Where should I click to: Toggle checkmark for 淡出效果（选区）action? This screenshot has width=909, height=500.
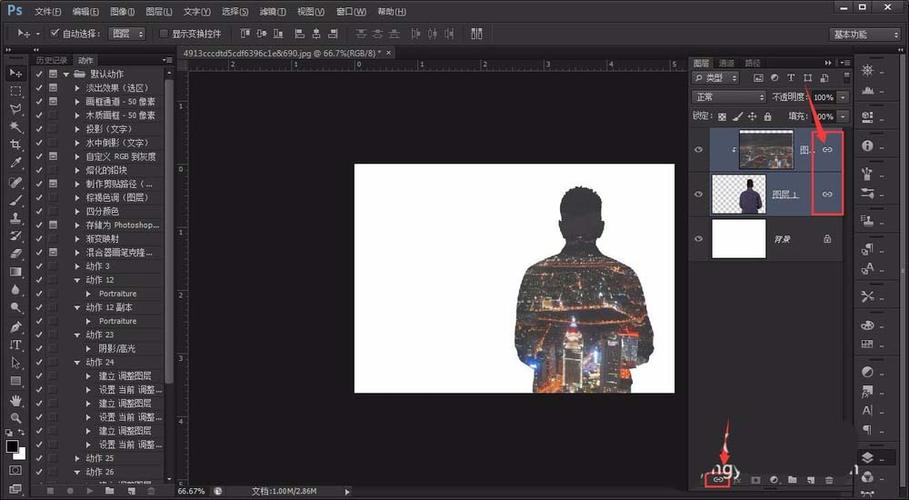[x=39, y=88]
